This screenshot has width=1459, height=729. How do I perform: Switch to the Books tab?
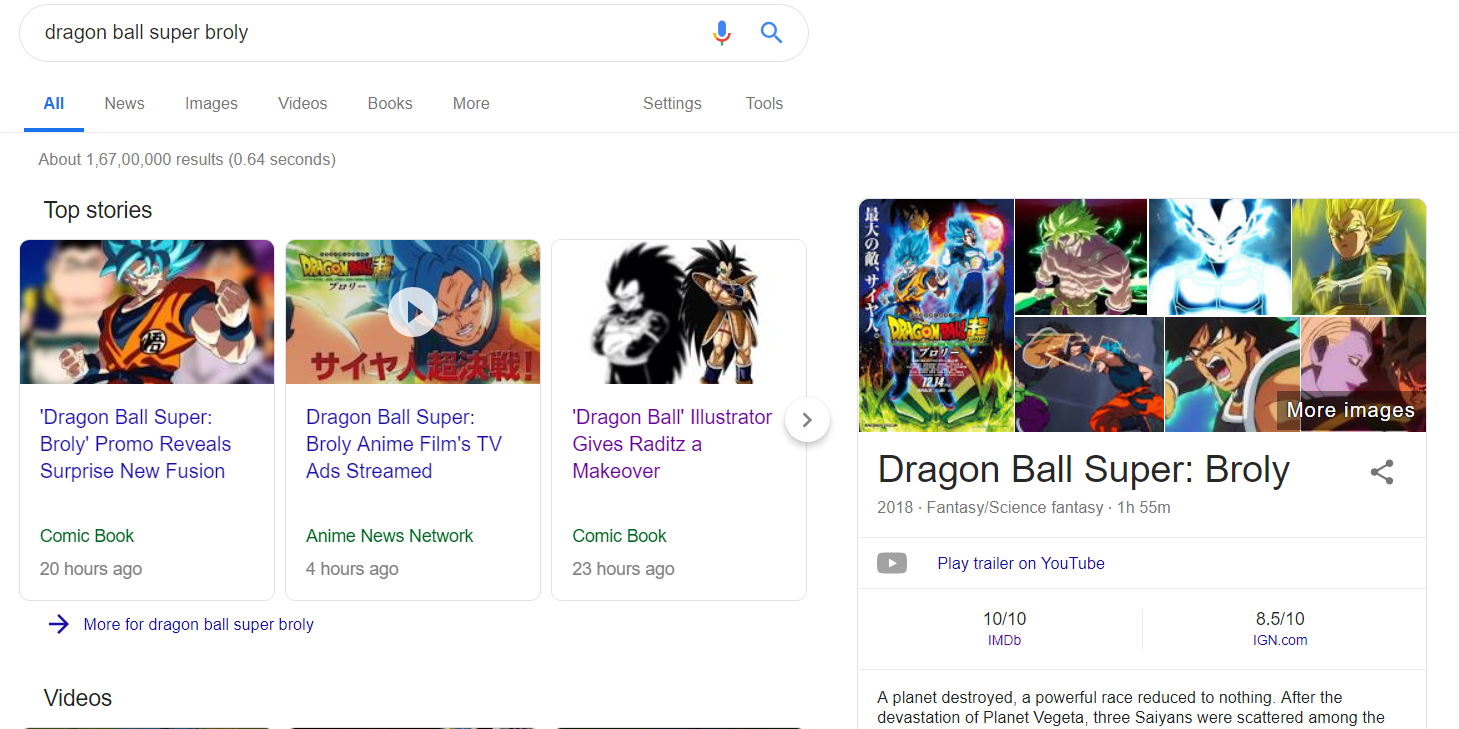(x=390, y=103)
